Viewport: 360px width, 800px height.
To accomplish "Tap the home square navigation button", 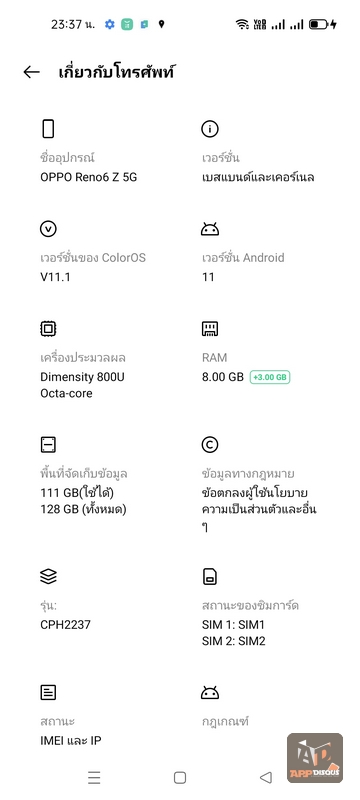I will point(179,778).
